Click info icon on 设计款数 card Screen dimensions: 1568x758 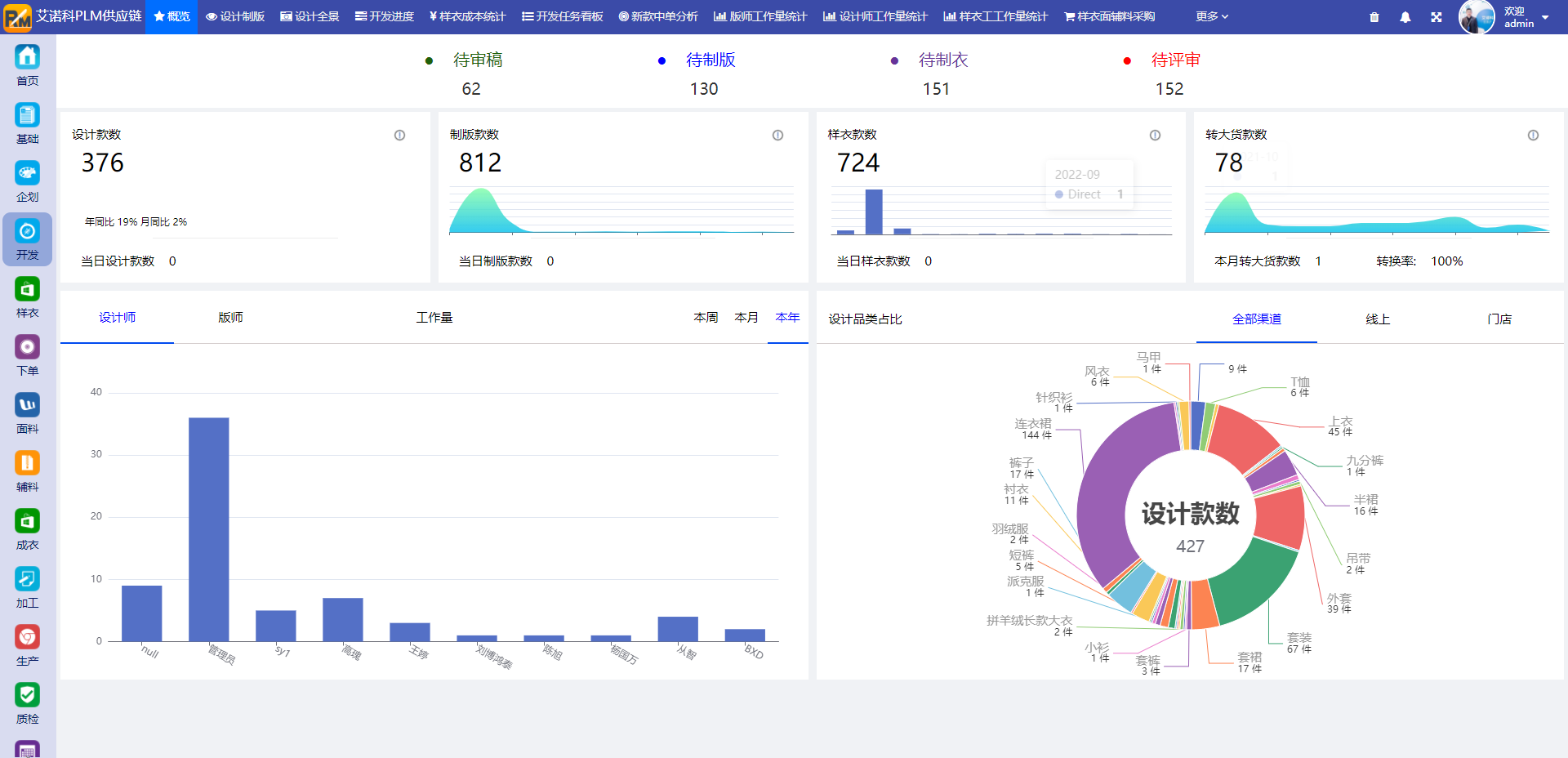click(399, 136)
